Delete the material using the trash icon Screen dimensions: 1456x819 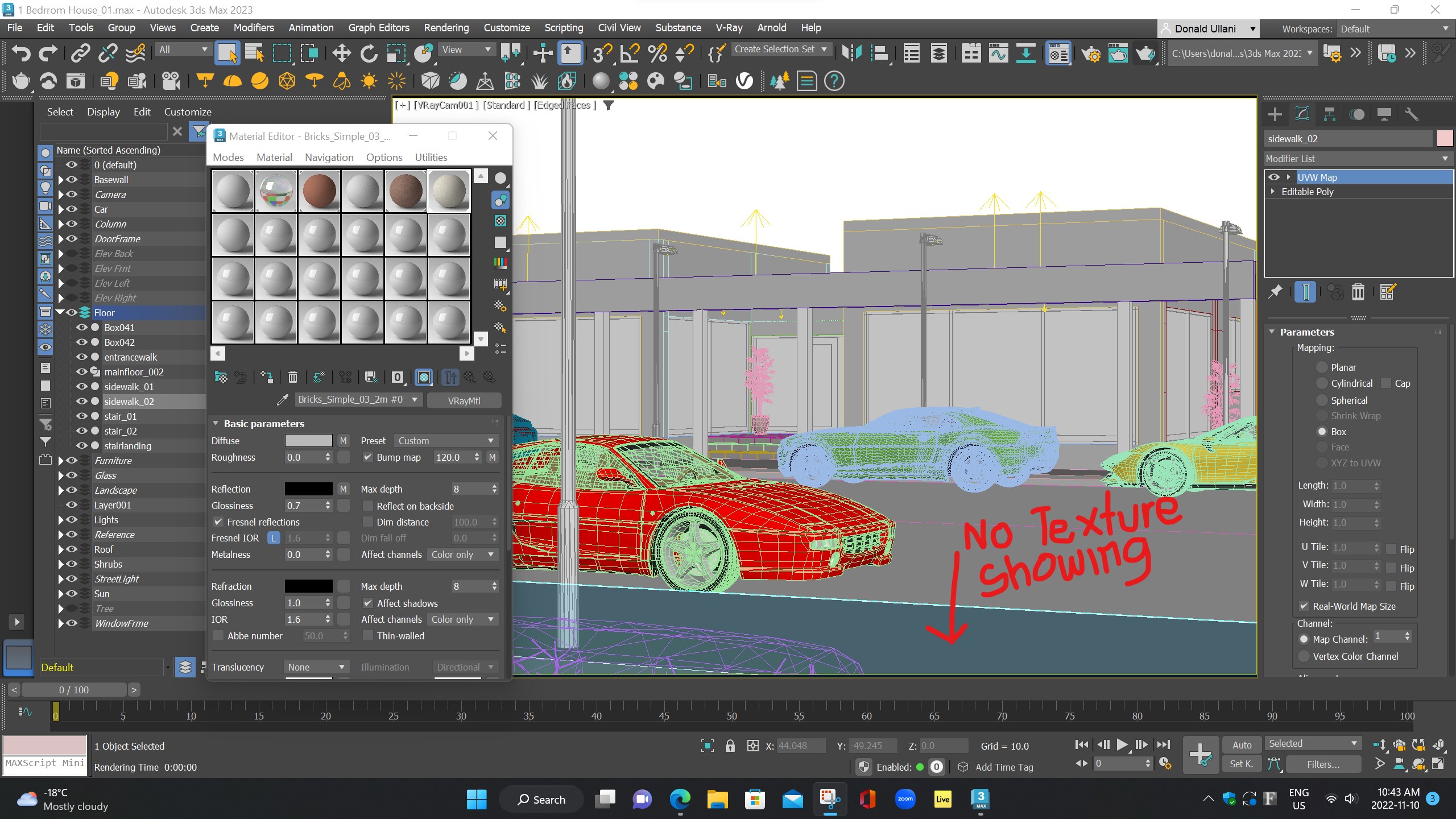(x=292, y=377)
